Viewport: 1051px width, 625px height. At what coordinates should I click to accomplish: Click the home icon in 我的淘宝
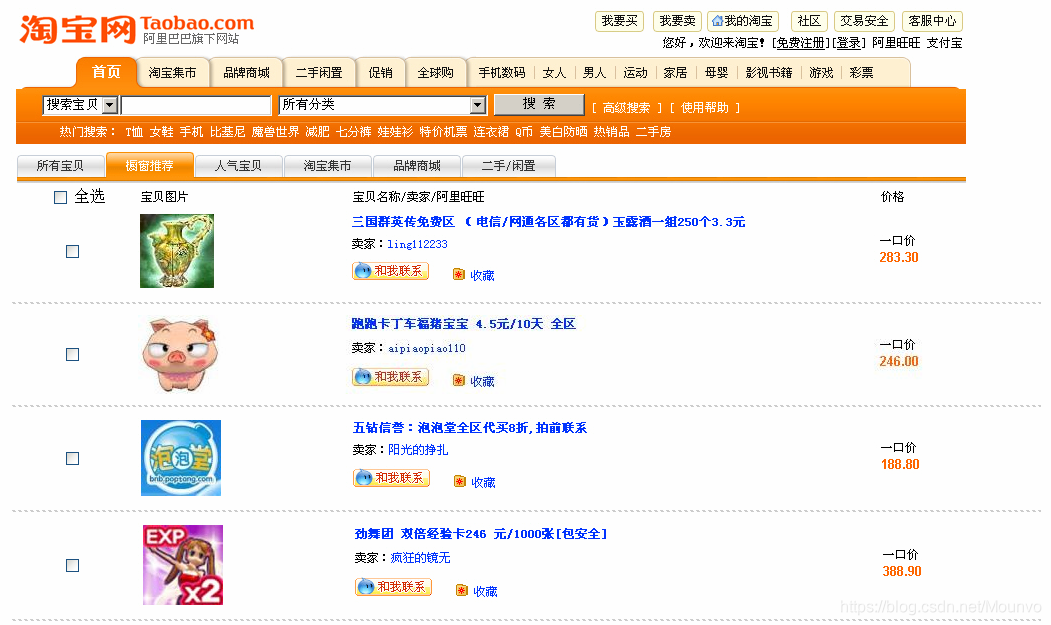[717, 21]
